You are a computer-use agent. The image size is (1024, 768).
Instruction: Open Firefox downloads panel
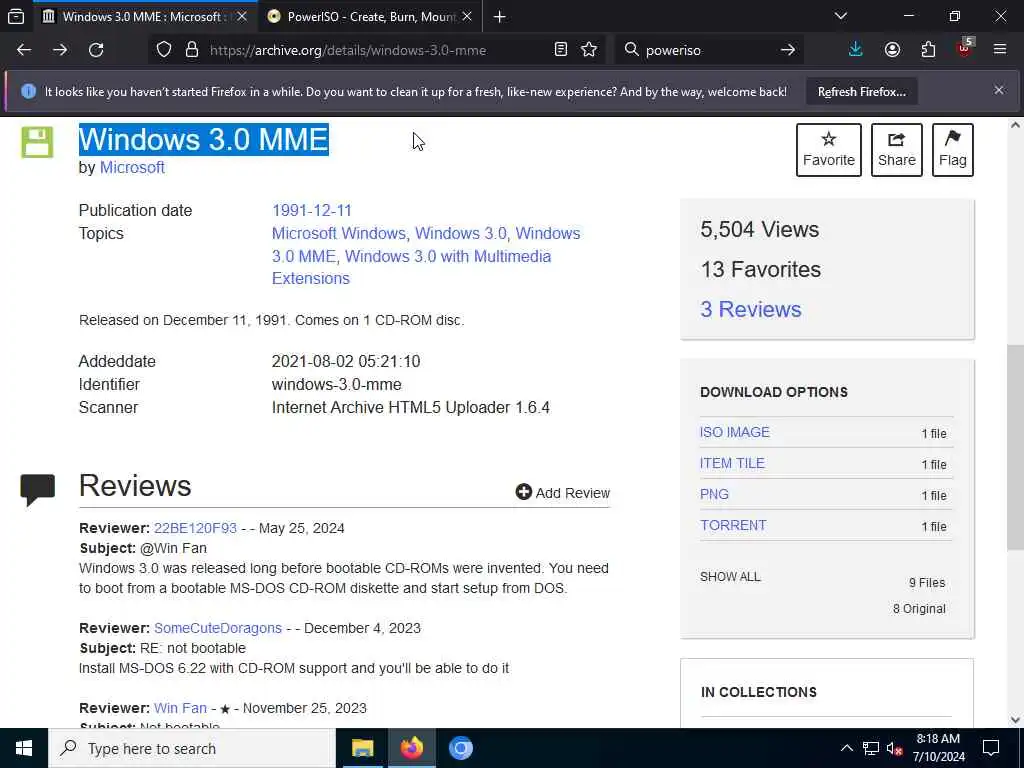pos(856,50)
